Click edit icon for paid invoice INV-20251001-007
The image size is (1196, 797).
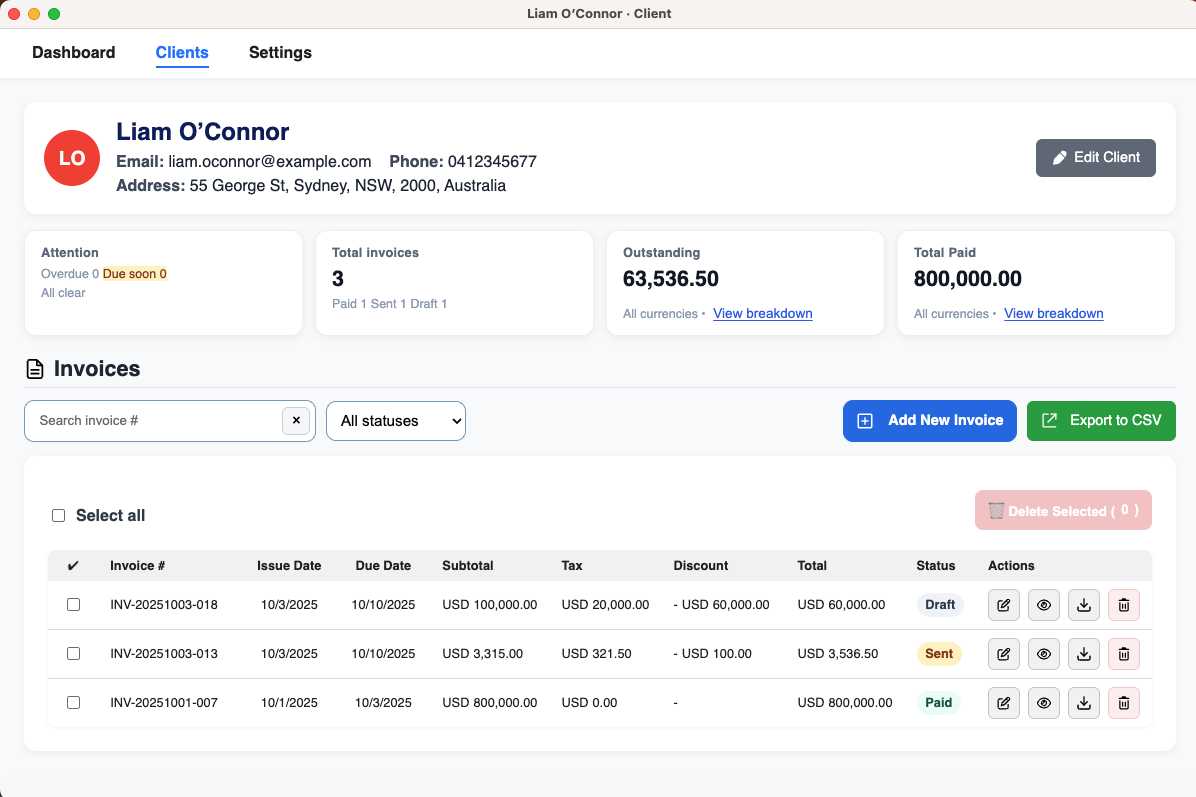pos(1004,703)
